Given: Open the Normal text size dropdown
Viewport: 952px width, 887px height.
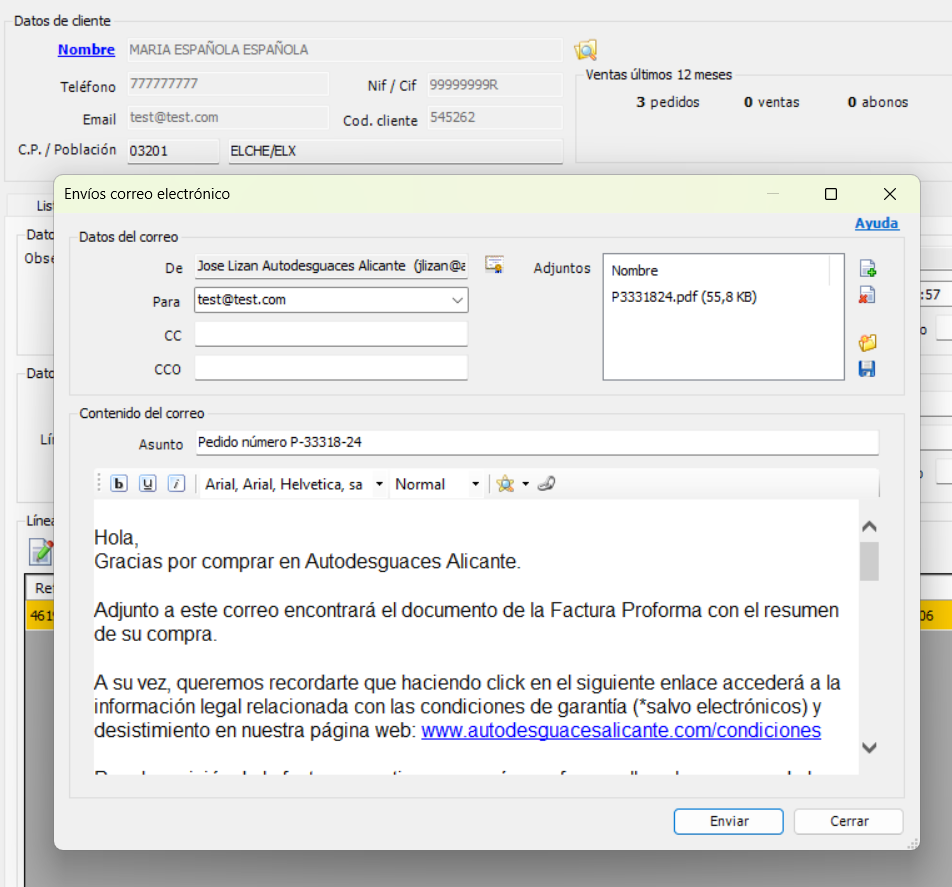Looking at the screenshot, I should pyautogui.click(x=475, y=485).
